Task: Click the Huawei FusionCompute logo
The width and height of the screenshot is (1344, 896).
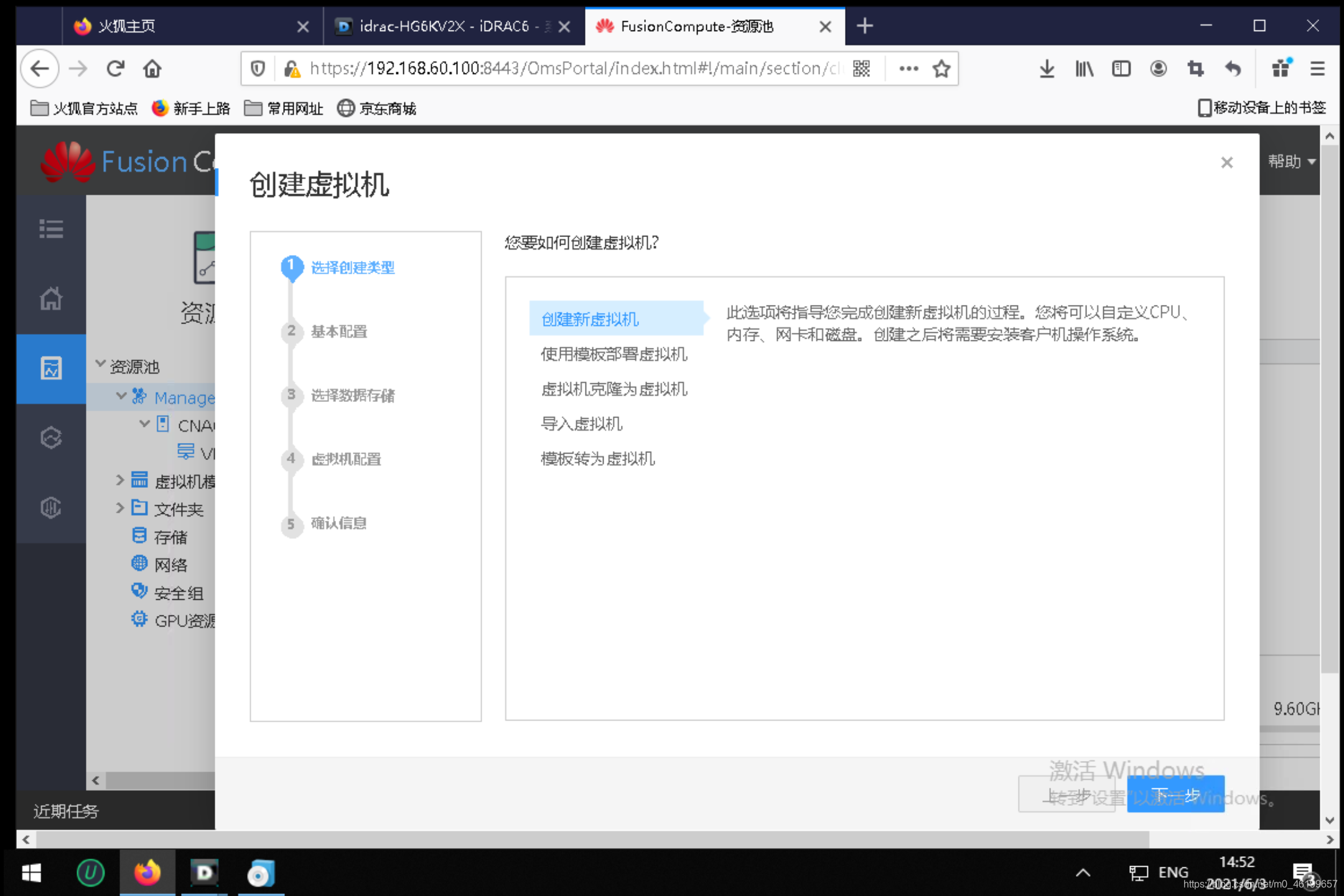Action: (128, 162)
